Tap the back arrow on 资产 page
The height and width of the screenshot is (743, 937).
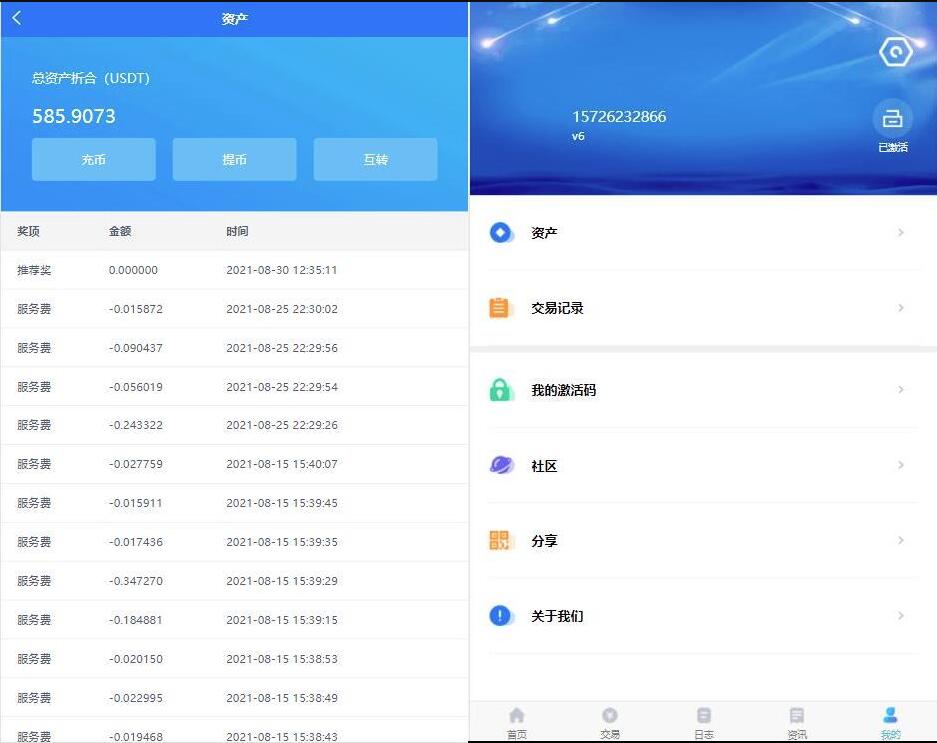[17, 18]
